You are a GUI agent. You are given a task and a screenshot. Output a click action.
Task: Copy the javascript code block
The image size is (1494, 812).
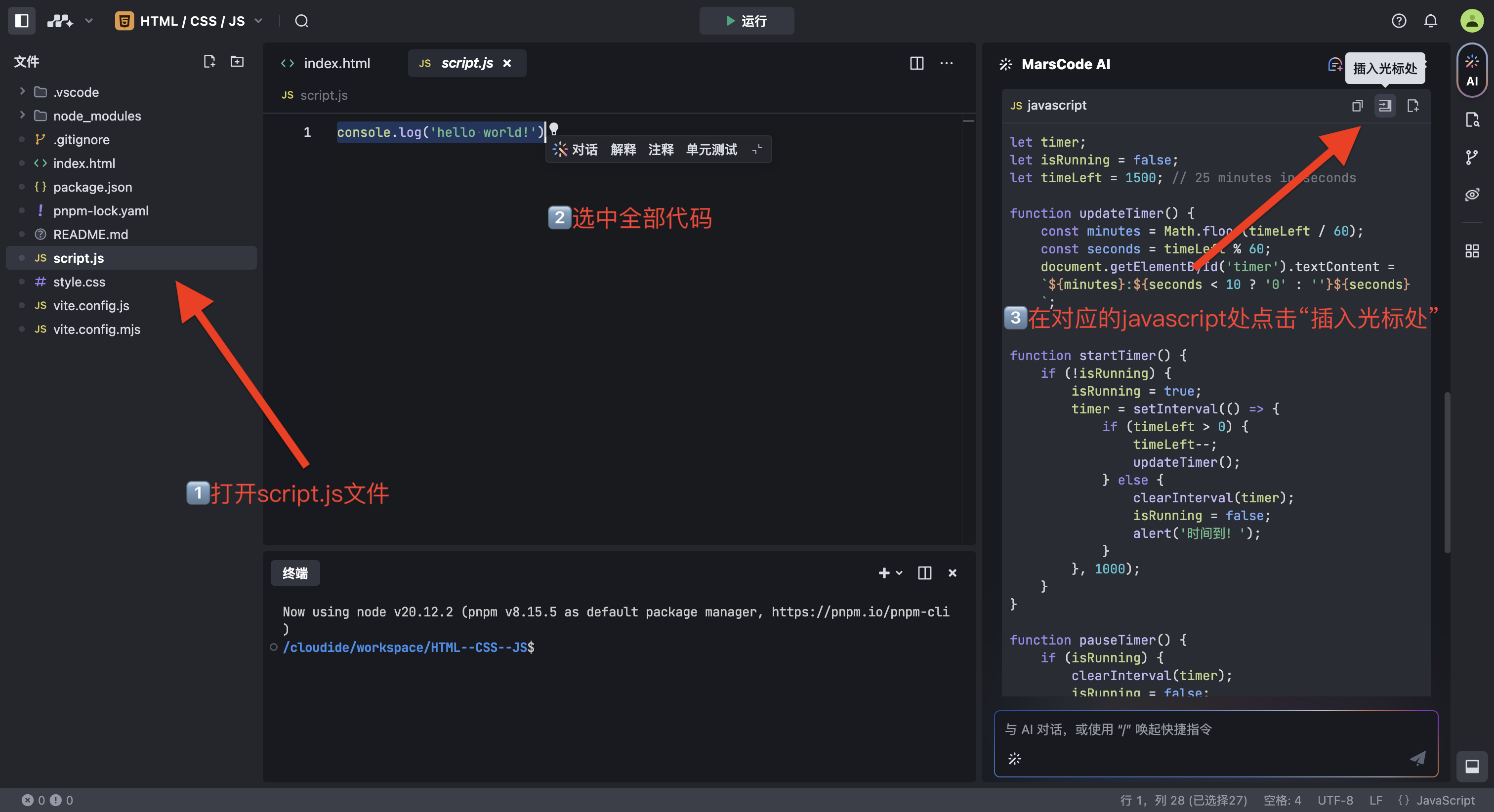tap(1357, 106)
